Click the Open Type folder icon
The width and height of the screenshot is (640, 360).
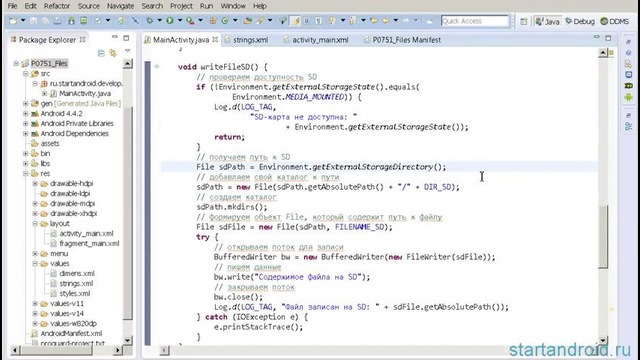[x=247, y=21]
